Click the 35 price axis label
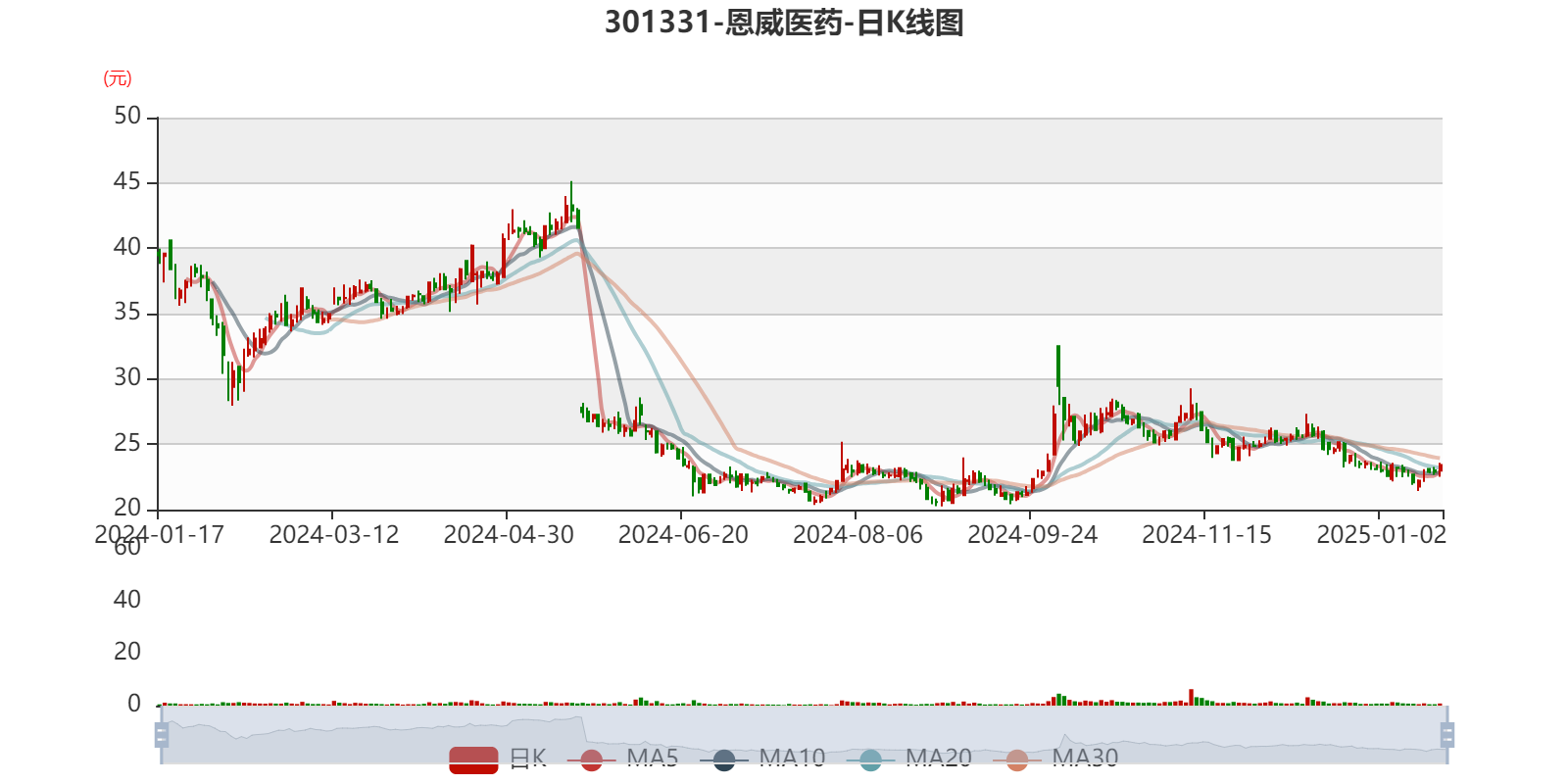Viewport: 1568px width, 784px height. click(127, 312)
